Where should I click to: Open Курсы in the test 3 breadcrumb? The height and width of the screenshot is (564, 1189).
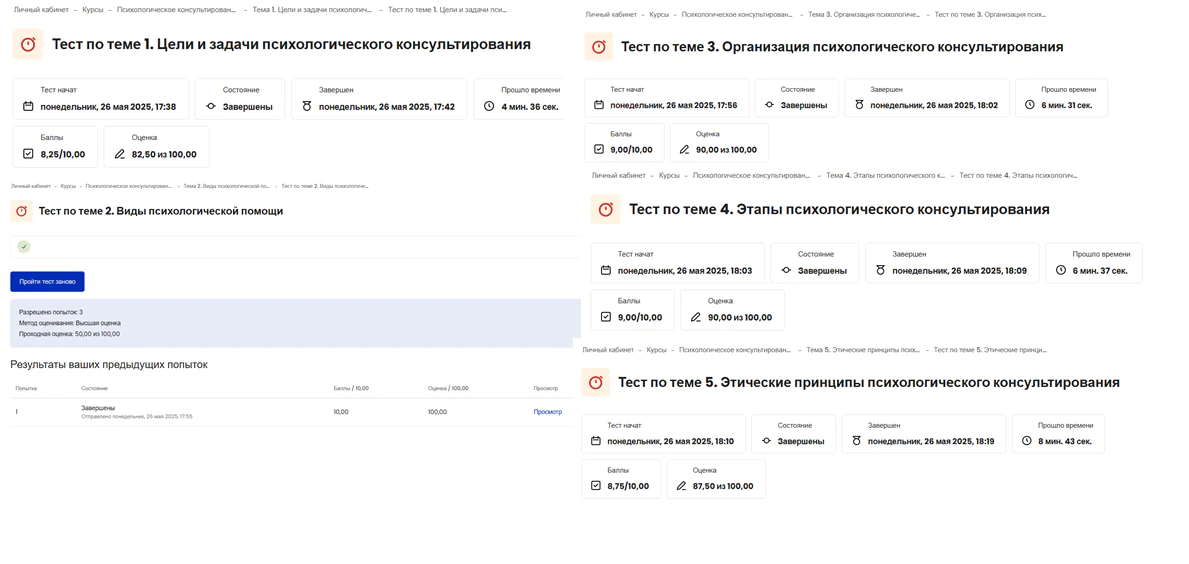[661, 14]
